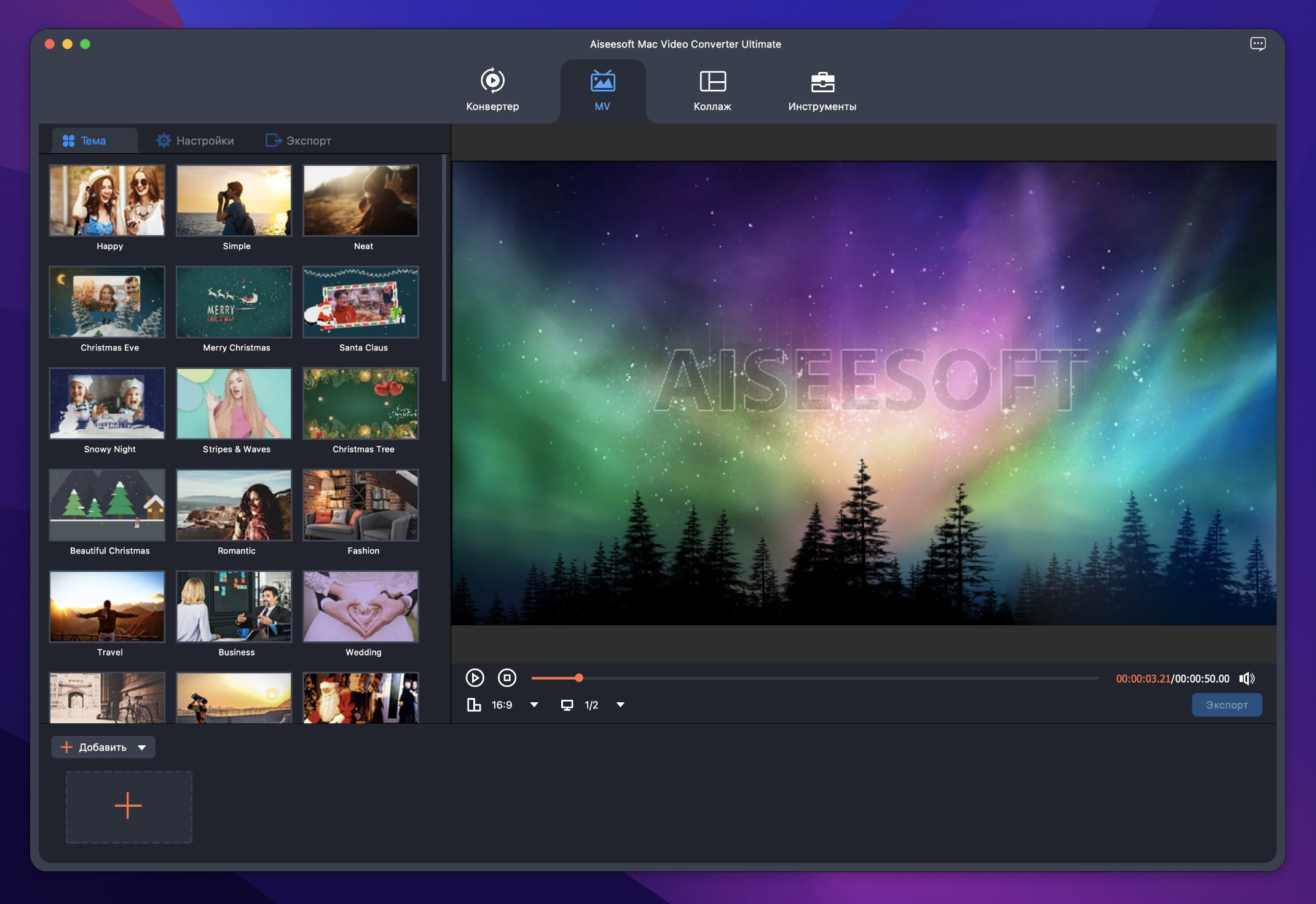The height and width of the screenshot is (904, 1316).
Task: Switch to the MV tab
Action: coord(602,90)
